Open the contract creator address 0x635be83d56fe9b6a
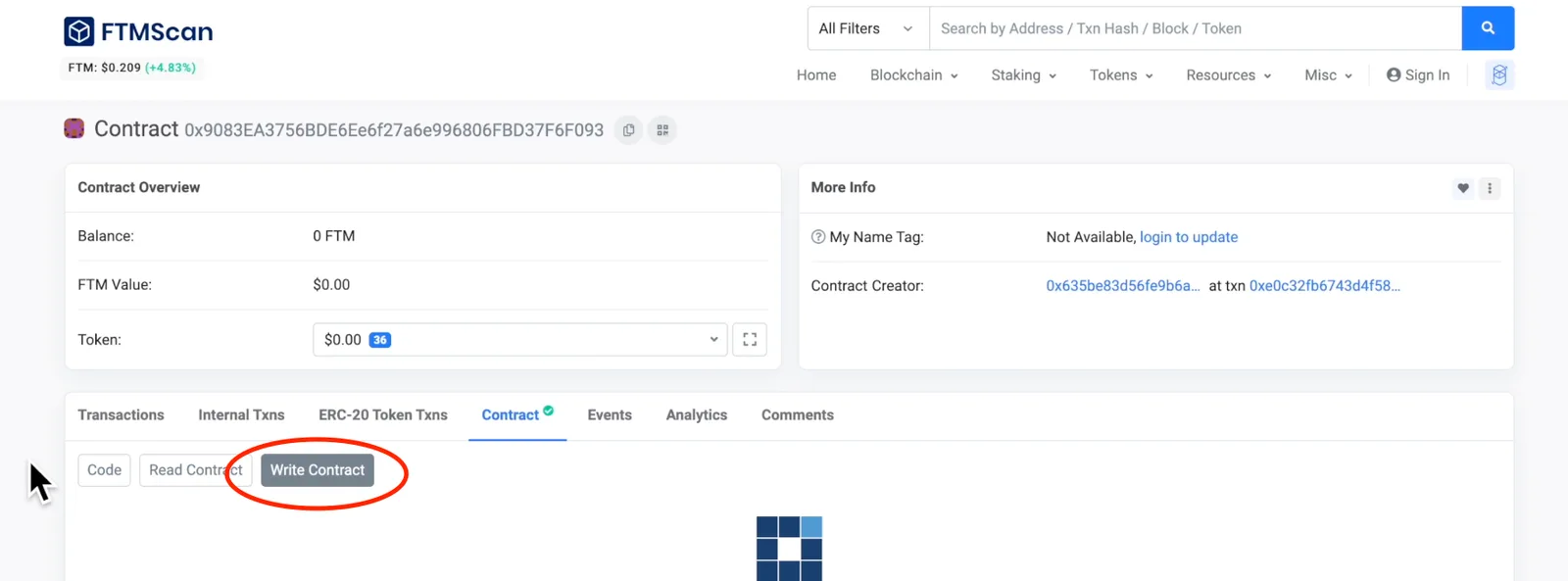 pyautogui.click(x=1123, y=286)
